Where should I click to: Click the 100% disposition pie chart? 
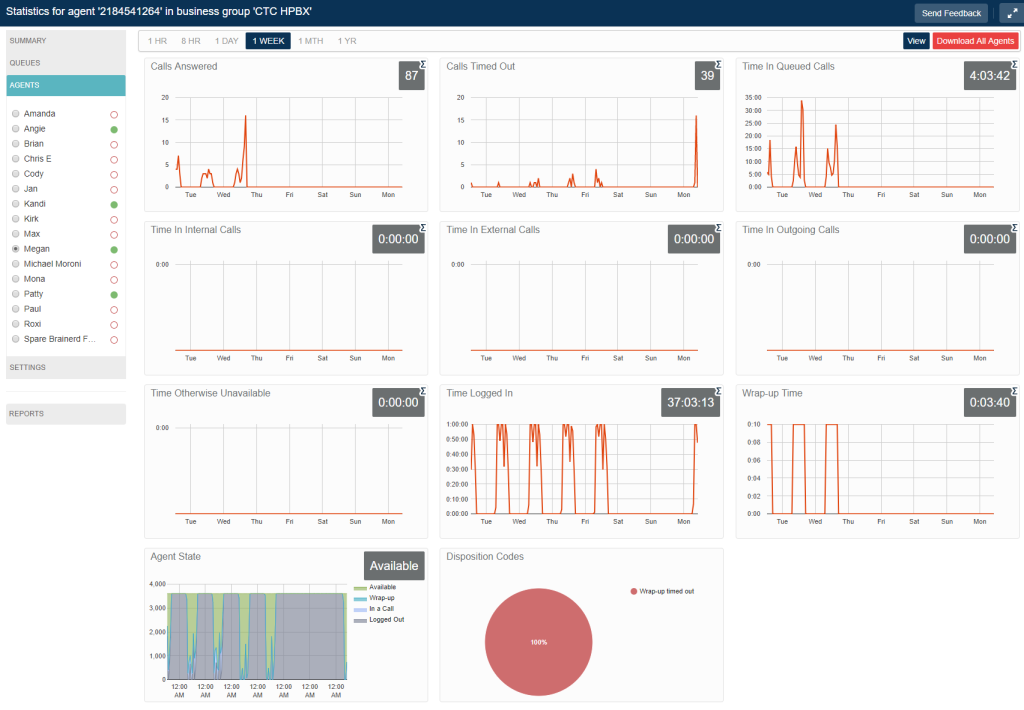click(539, 642)
